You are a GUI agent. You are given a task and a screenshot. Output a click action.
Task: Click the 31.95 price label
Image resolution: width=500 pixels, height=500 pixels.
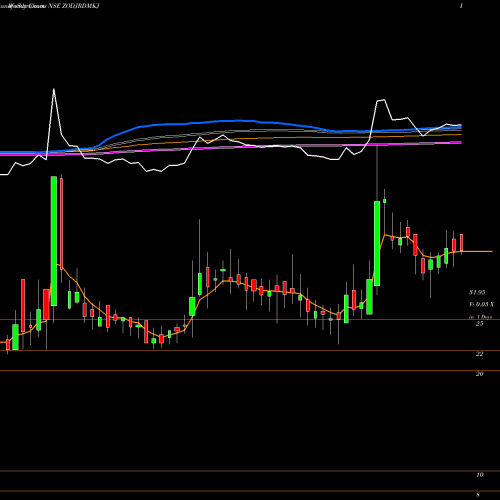click(477, 292)
